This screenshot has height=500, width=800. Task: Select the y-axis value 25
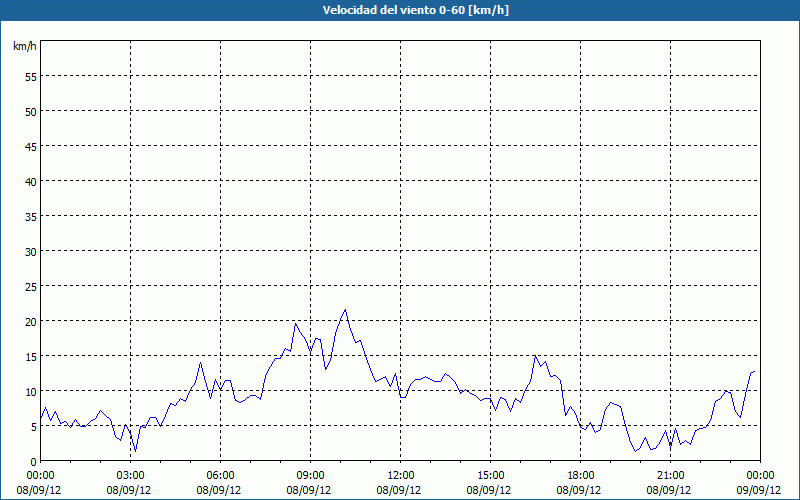(x=31, y=286)
